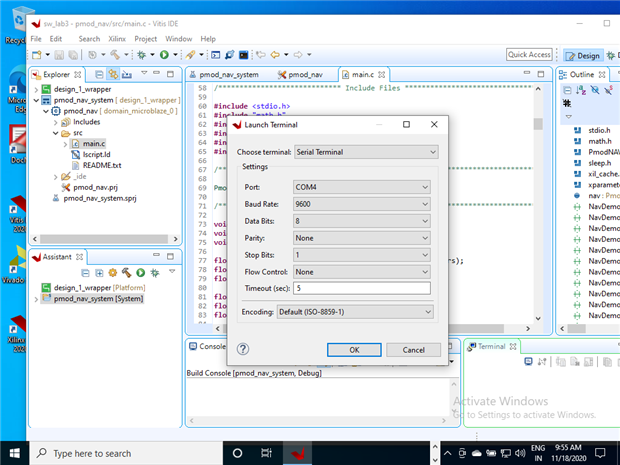Select the main.c editor tab
The height and width of the screenshot is (465, 620).
coord(363,74)
